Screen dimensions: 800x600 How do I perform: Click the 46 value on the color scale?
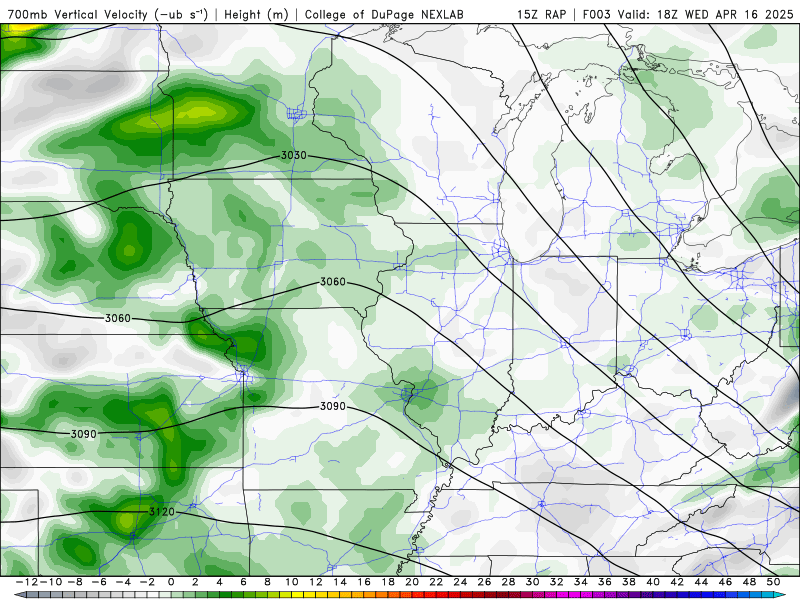[726, 582]
